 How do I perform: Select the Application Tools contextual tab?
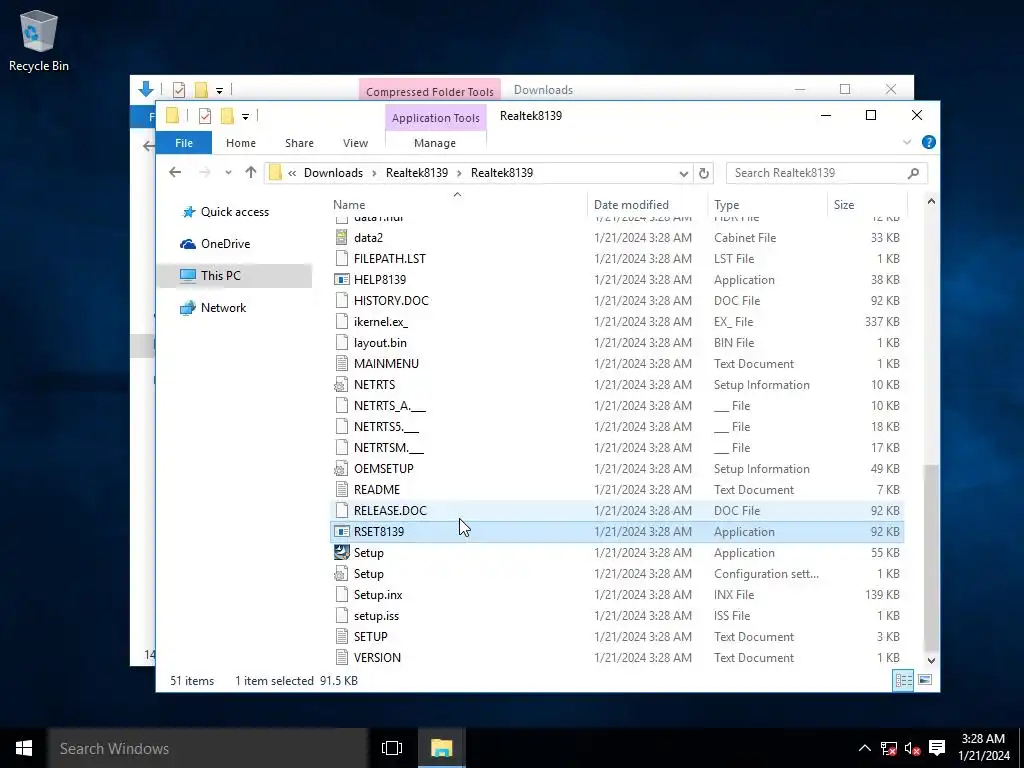point(436,118)
